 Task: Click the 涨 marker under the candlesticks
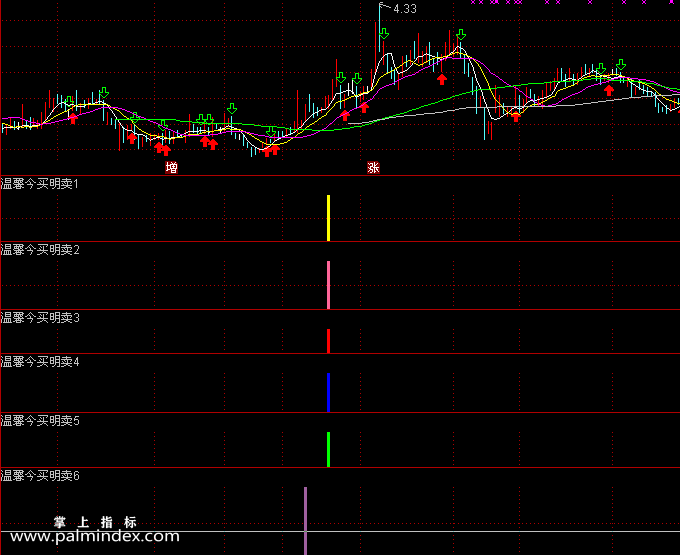pyautogui.click(x=373, y=167)
